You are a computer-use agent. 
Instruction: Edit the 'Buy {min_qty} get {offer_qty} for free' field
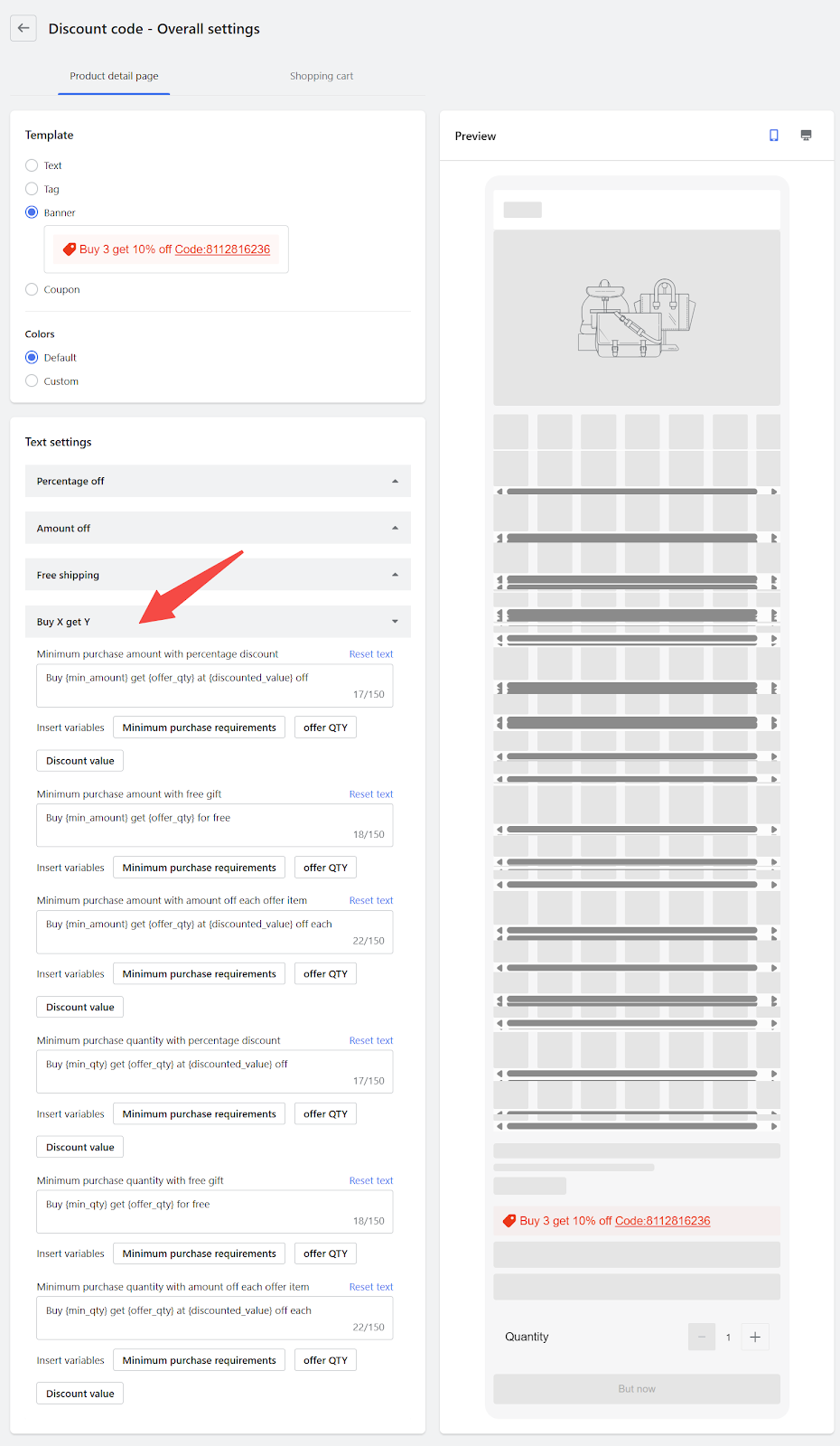[x=215, y=1213]
